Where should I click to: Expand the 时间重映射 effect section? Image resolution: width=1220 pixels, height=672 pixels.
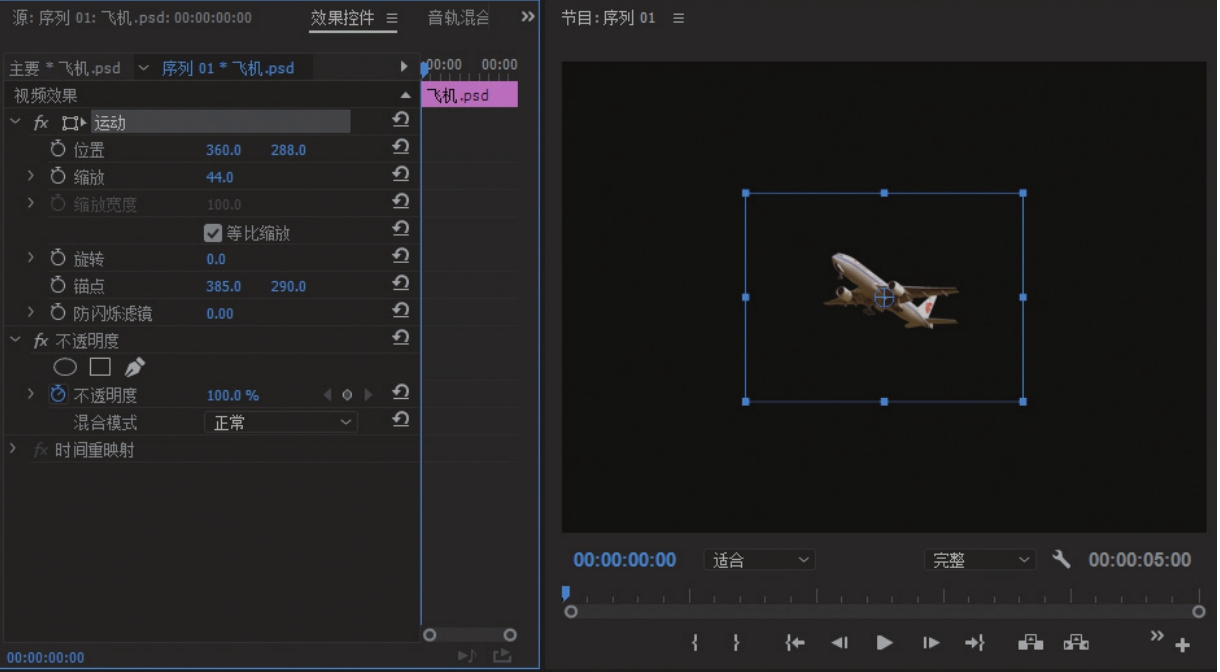13,450
